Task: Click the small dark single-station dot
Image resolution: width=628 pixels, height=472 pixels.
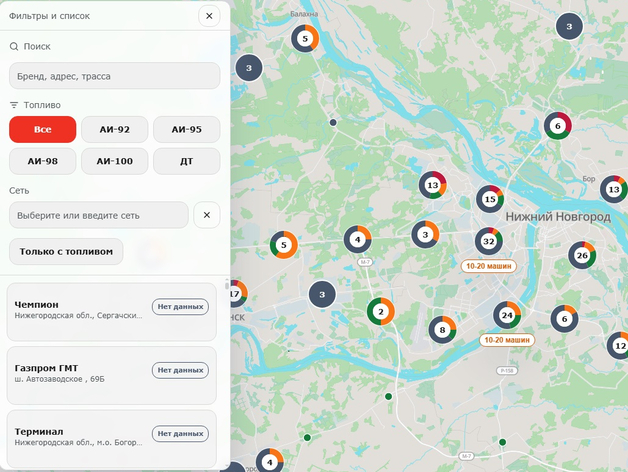Action: [333, 123]
